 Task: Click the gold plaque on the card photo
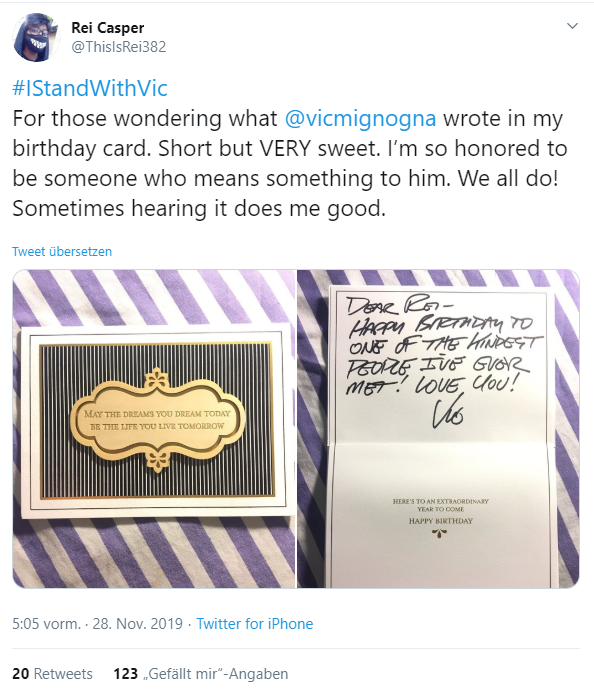[157, 420]
